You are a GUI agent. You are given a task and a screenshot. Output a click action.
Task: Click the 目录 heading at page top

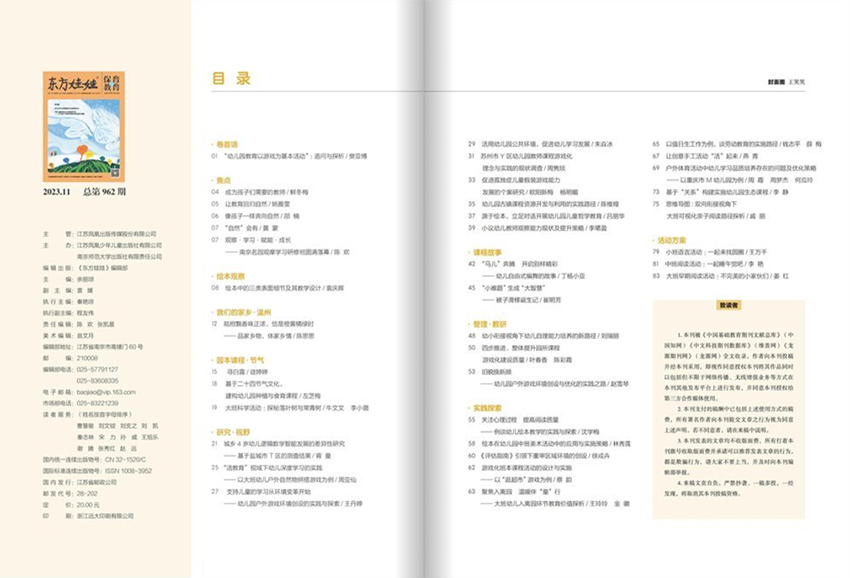pos(231,80)
